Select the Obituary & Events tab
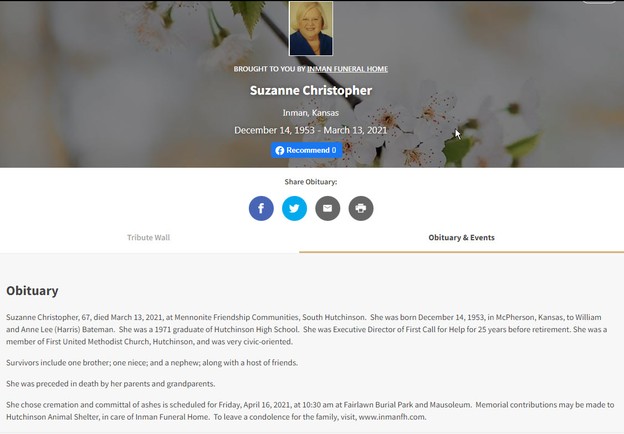The image size is (624, 434). pyautogui.click(x=461, y=237)
